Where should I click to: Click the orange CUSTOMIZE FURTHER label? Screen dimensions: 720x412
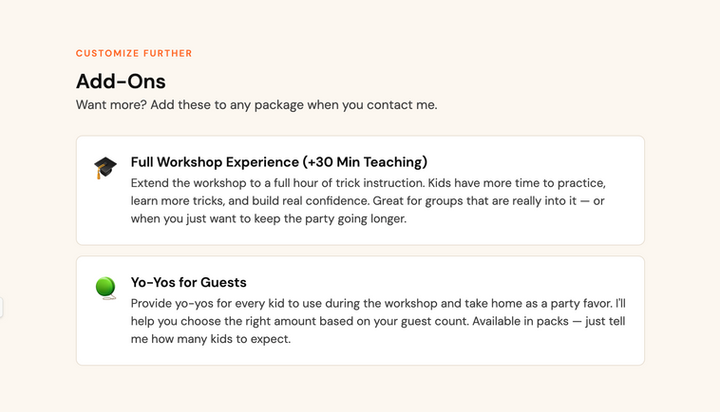point(134,53)
